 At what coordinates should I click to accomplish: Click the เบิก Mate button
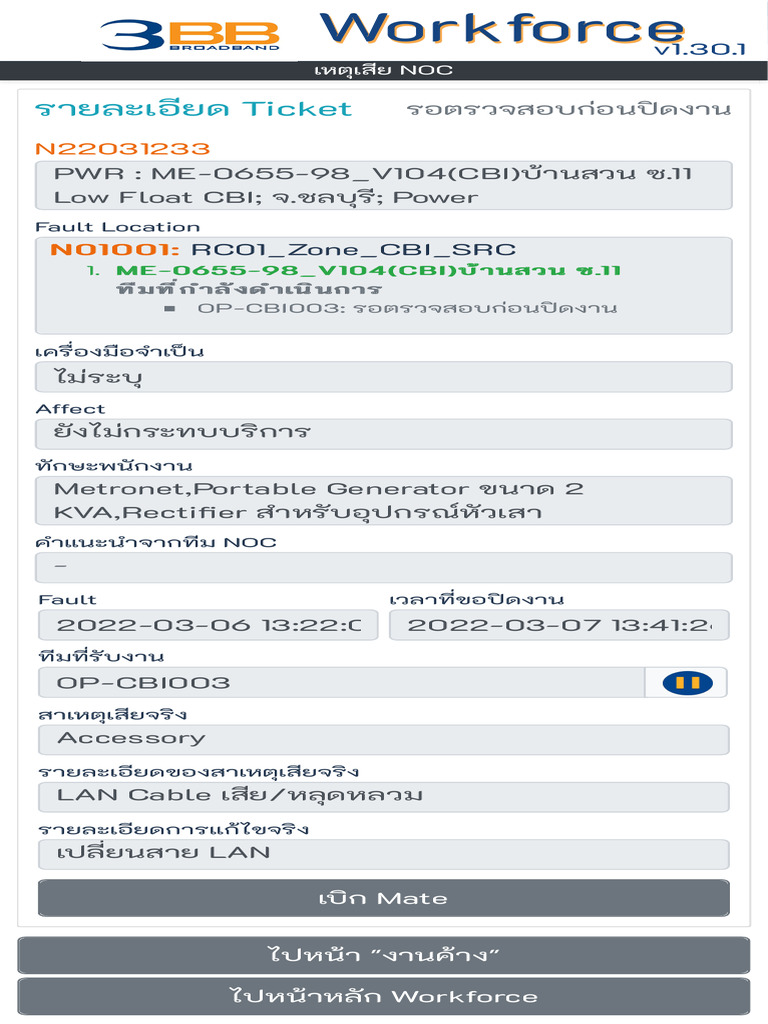(x=384, y=898)
